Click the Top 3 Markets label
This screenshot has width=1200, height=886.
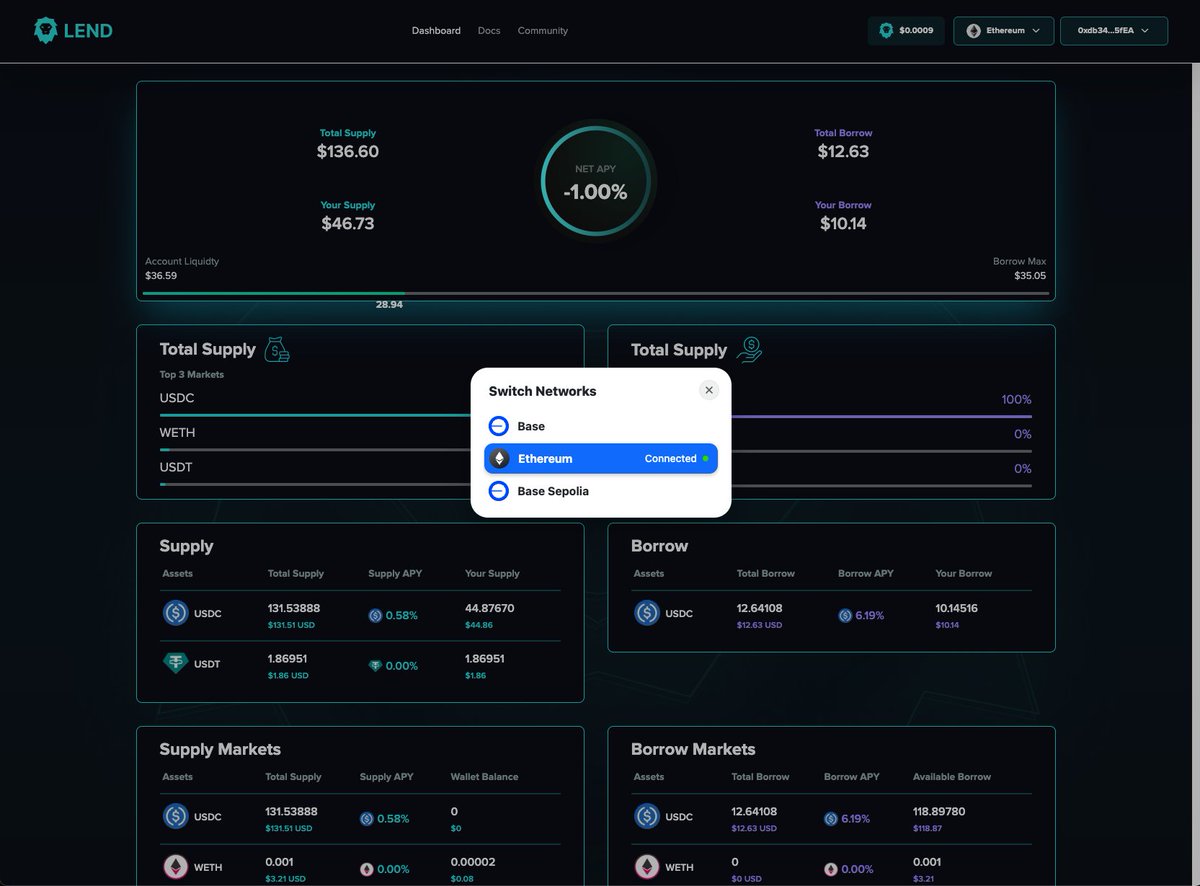[x=192, y=375]
